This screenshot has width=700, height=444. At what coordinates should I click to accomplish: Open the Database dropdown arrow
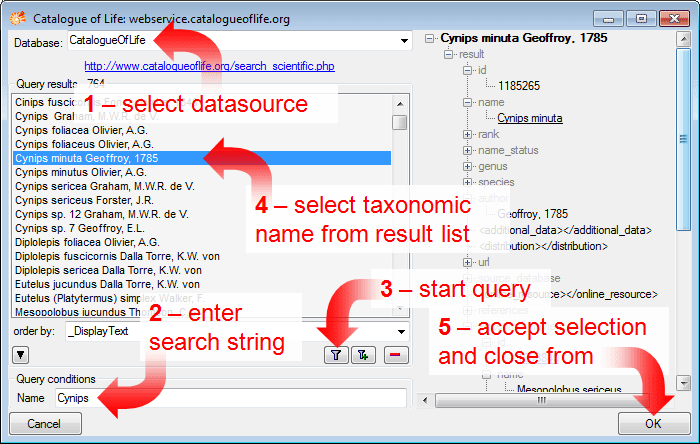pos(404,41)
